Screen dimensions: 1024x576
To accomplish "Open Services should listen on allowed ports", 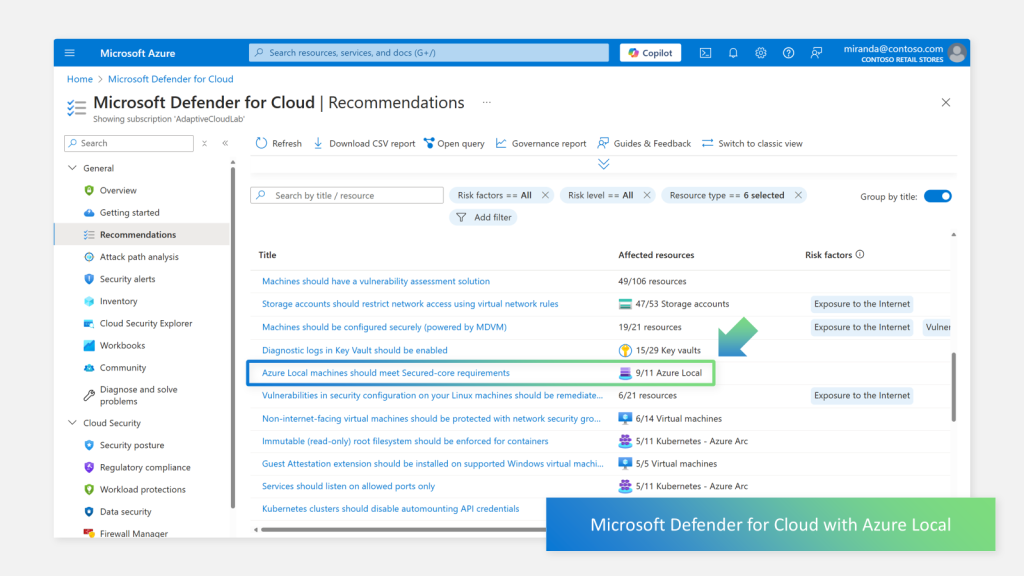I will [348, 487].
